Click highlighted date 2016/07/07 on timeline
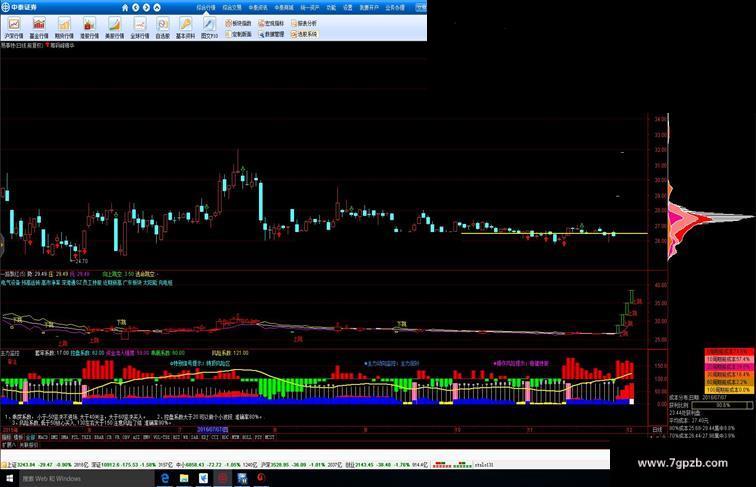Screen dimensions: 756x487 212,429
